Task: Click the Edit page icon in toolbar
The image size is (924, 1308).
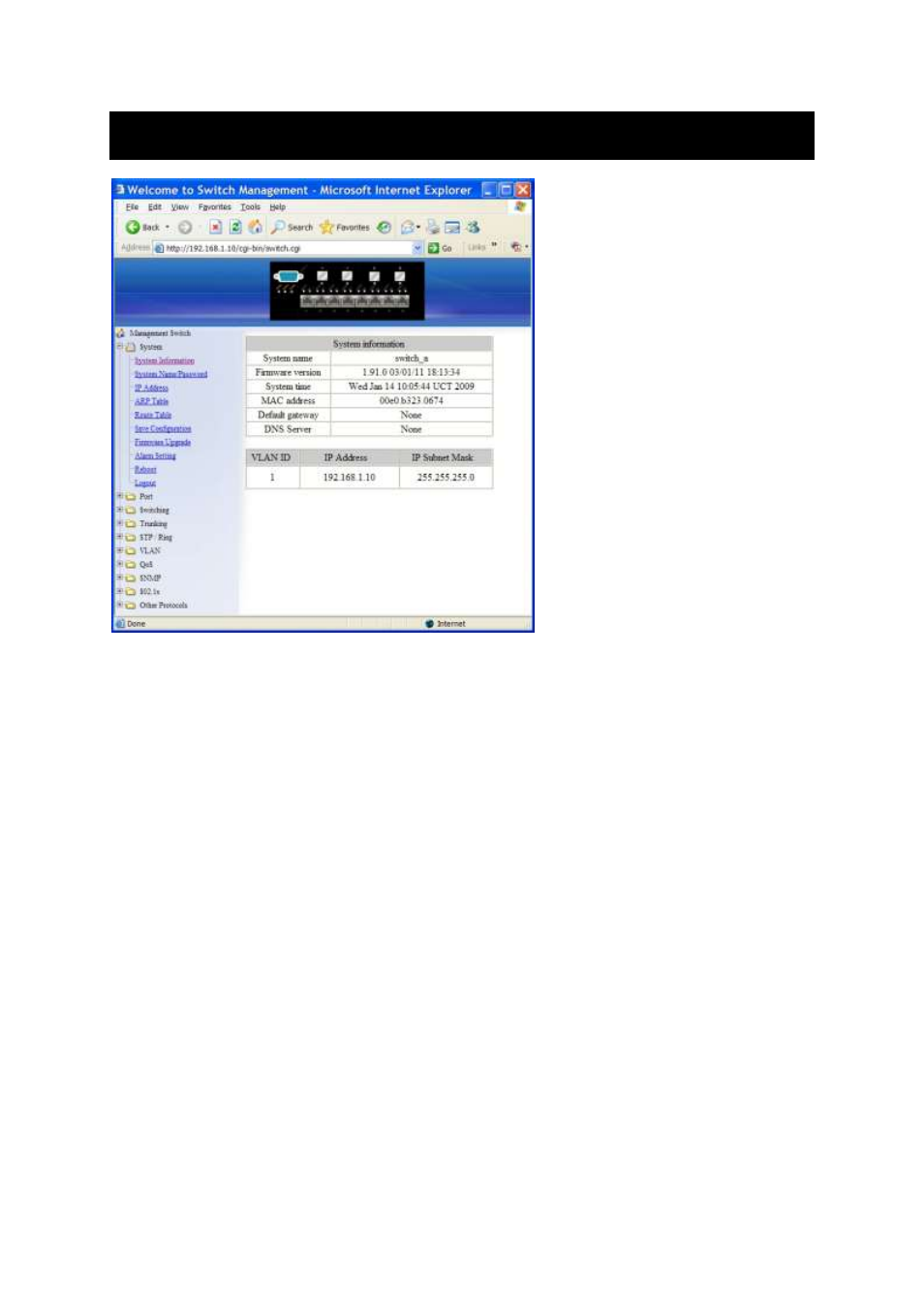Action: pos(452,228)
